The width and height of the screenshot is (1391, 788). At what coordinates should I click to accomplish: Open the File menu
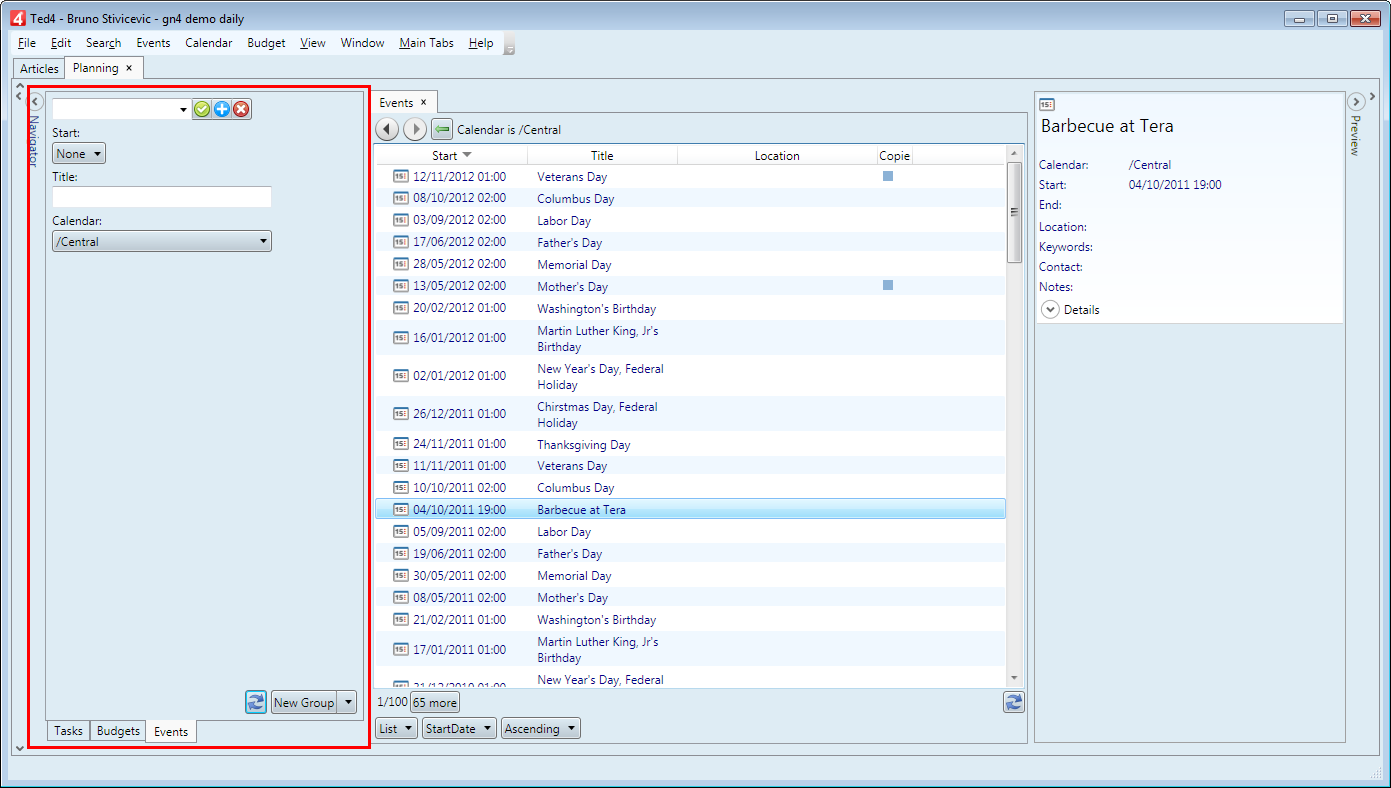click(27, 43)
